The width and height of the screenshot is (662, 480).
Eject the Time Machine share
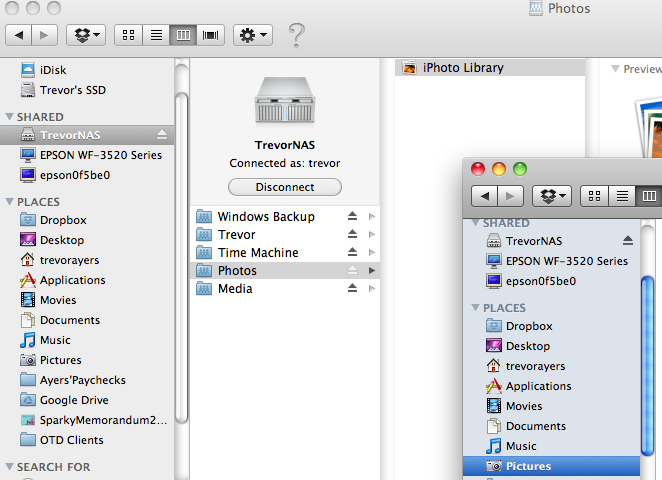pyautogui.click(x=353, y=252)
